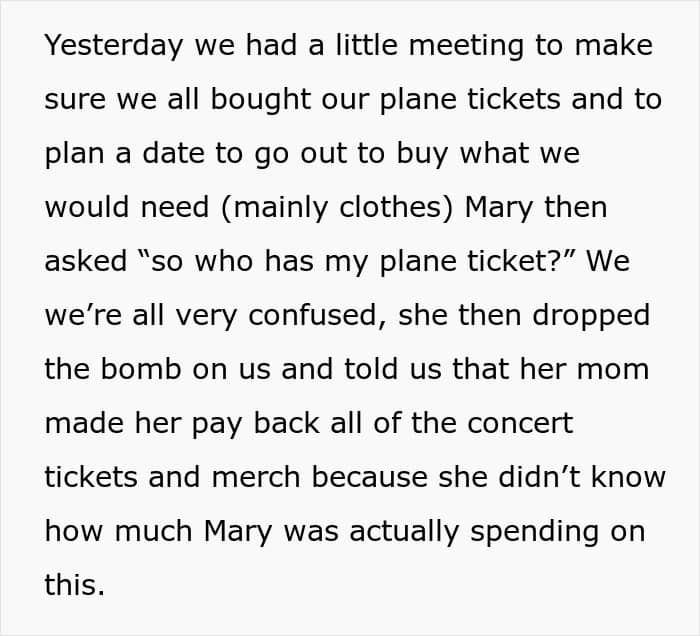Click the word "confused," in the text
The image size is (700, 636).
[x=317, y=316]
